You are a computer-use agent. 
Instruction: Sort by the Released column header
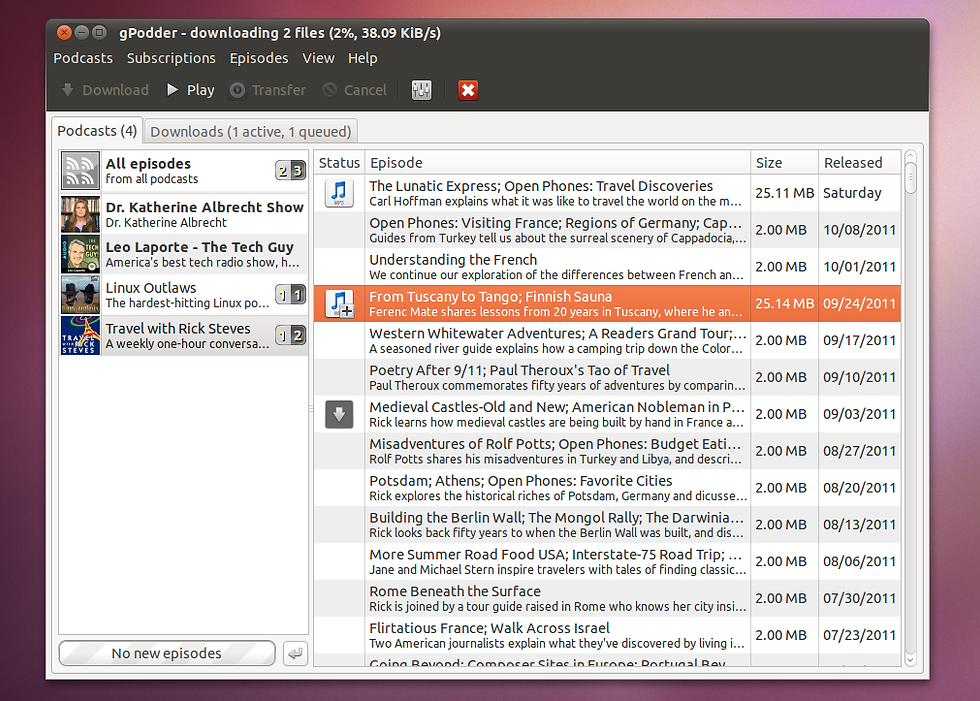[859, 163]
